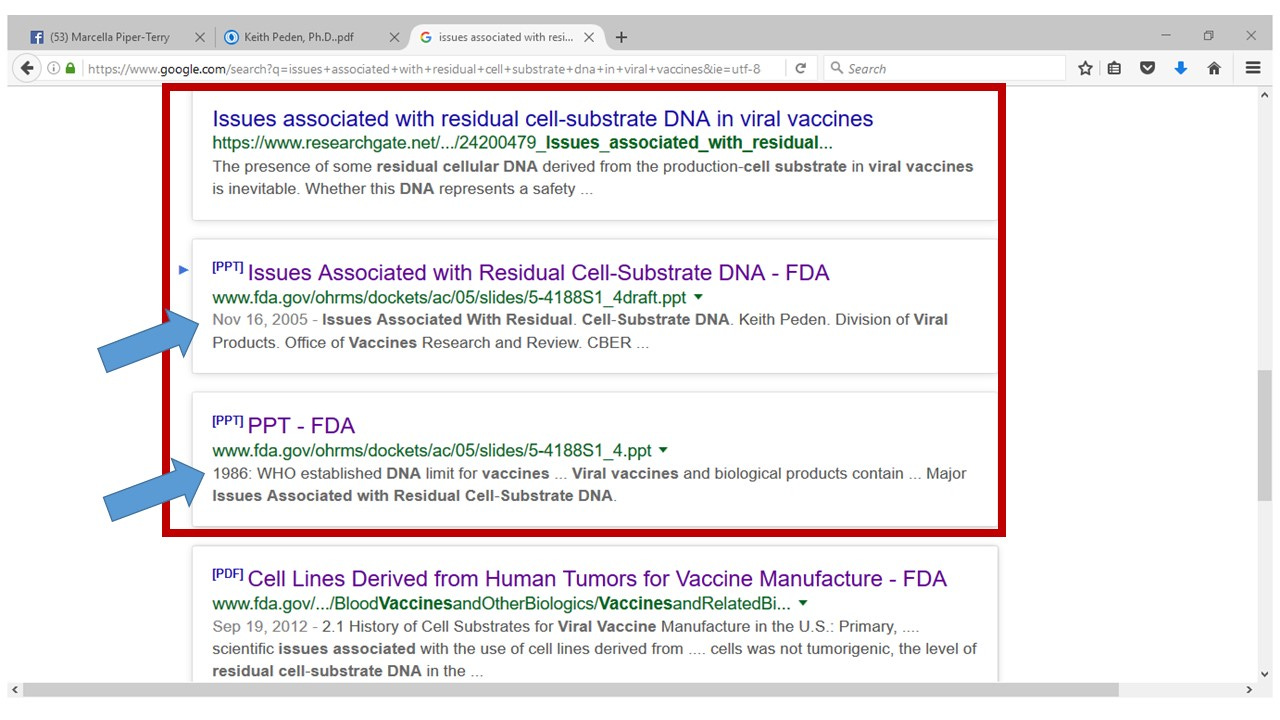Open the PPT - FDA search result

301,426
